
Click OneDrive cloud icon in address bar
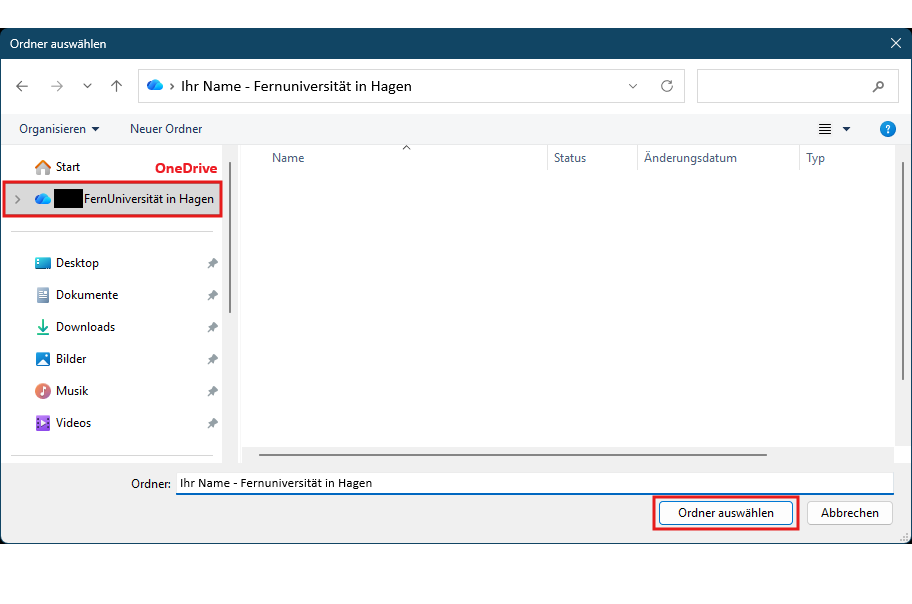tap(155, 86)
